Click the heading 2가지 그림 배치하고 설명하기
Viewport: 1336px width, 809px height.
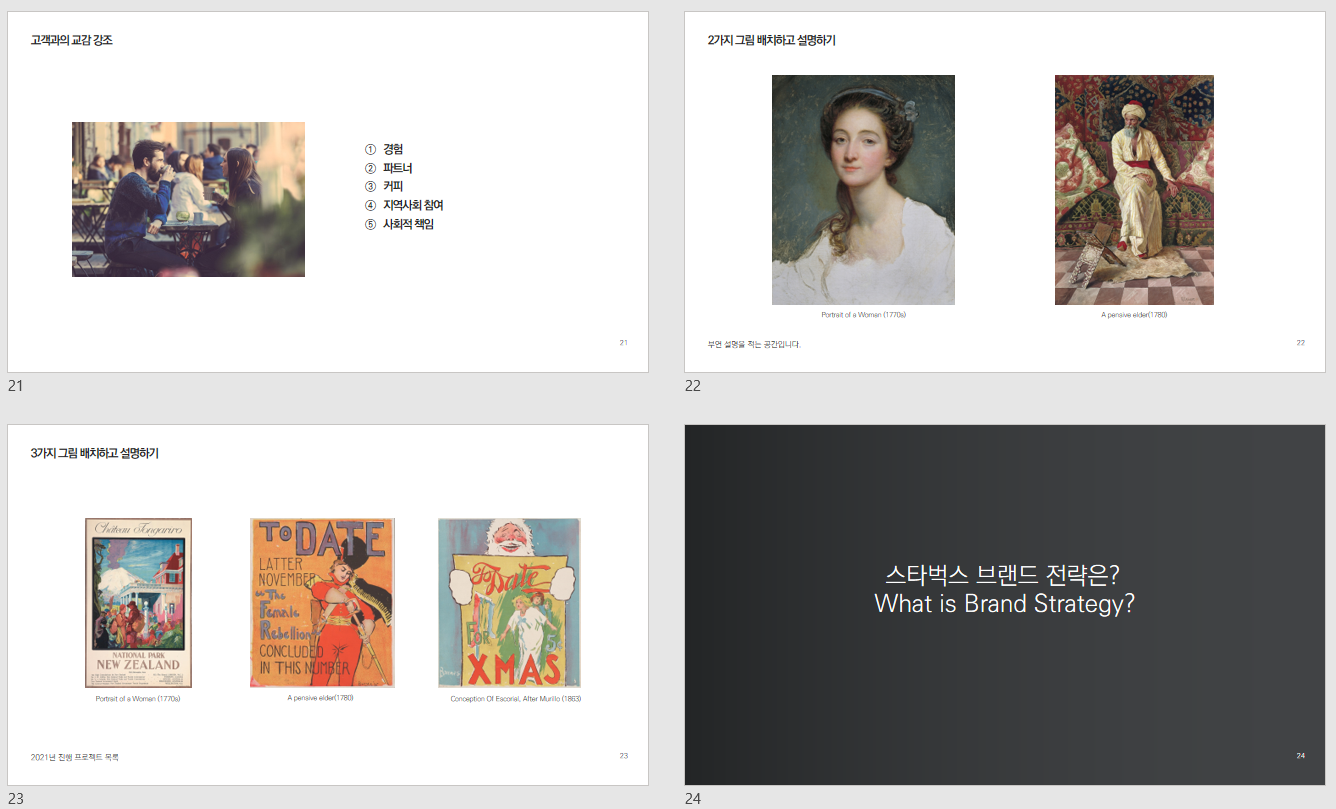pyautogui.click(x=771, y=41)
